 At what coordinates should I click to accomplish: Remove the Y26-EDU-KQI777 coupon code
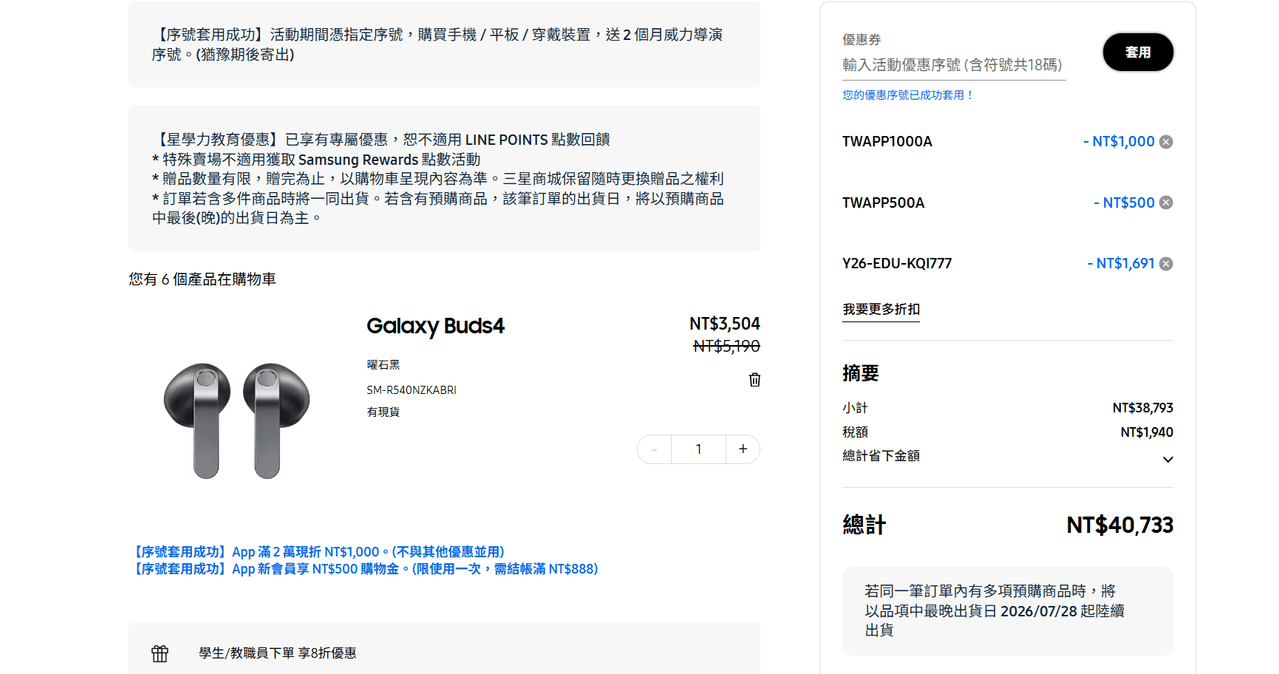pos(1165,264)
